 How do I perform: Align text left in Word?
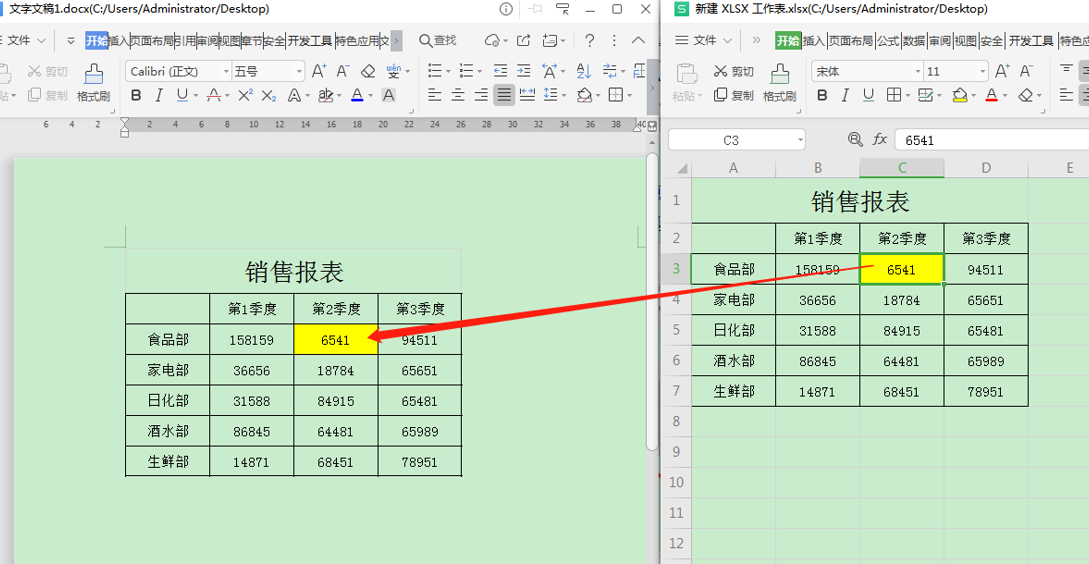pos(435,95)
